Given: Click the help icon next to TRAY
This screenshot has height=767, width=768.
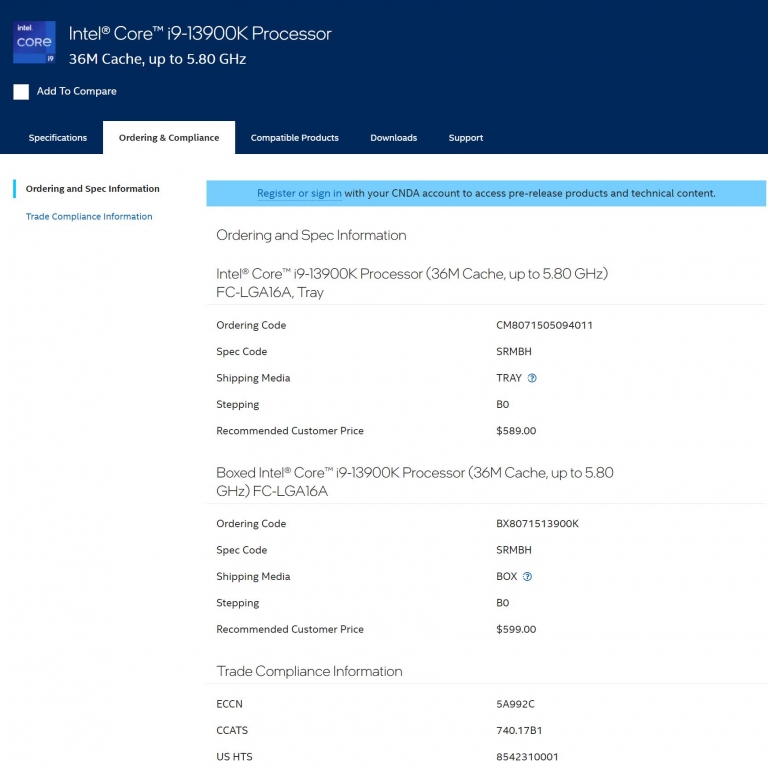Looking at the screenshot, I should click(x=532, y=378).
